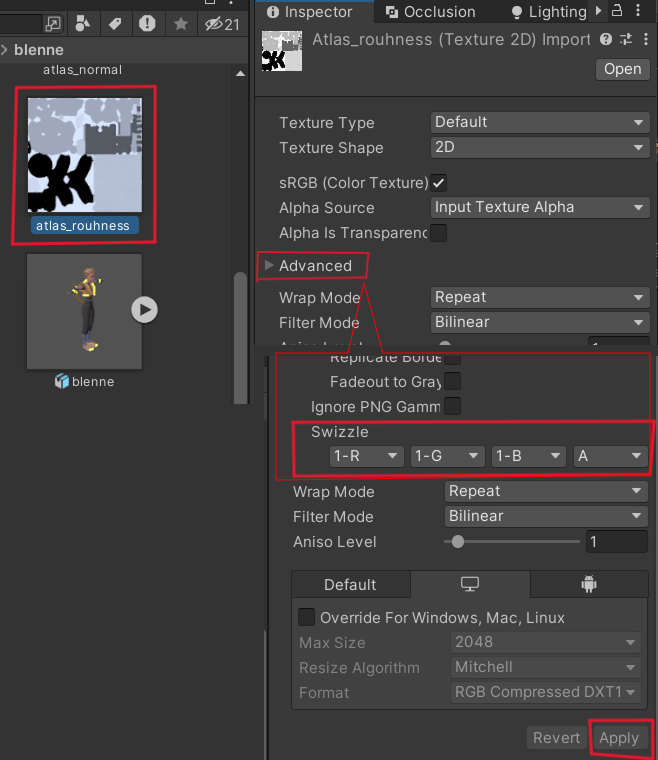Toggle the sRGB (Color Texture) checkbox
The width and height of the screenshot is (658, 760).
(x=438, y=183)
